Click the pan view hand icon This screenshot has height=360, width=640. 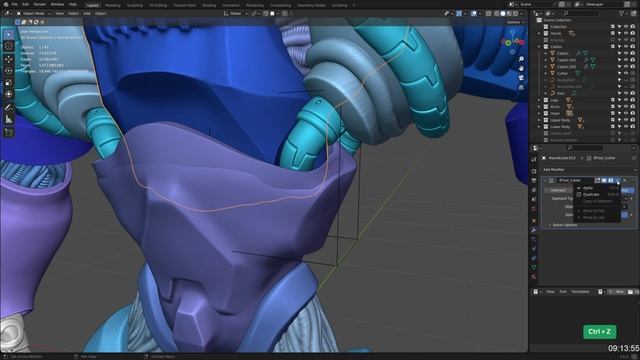521,69
